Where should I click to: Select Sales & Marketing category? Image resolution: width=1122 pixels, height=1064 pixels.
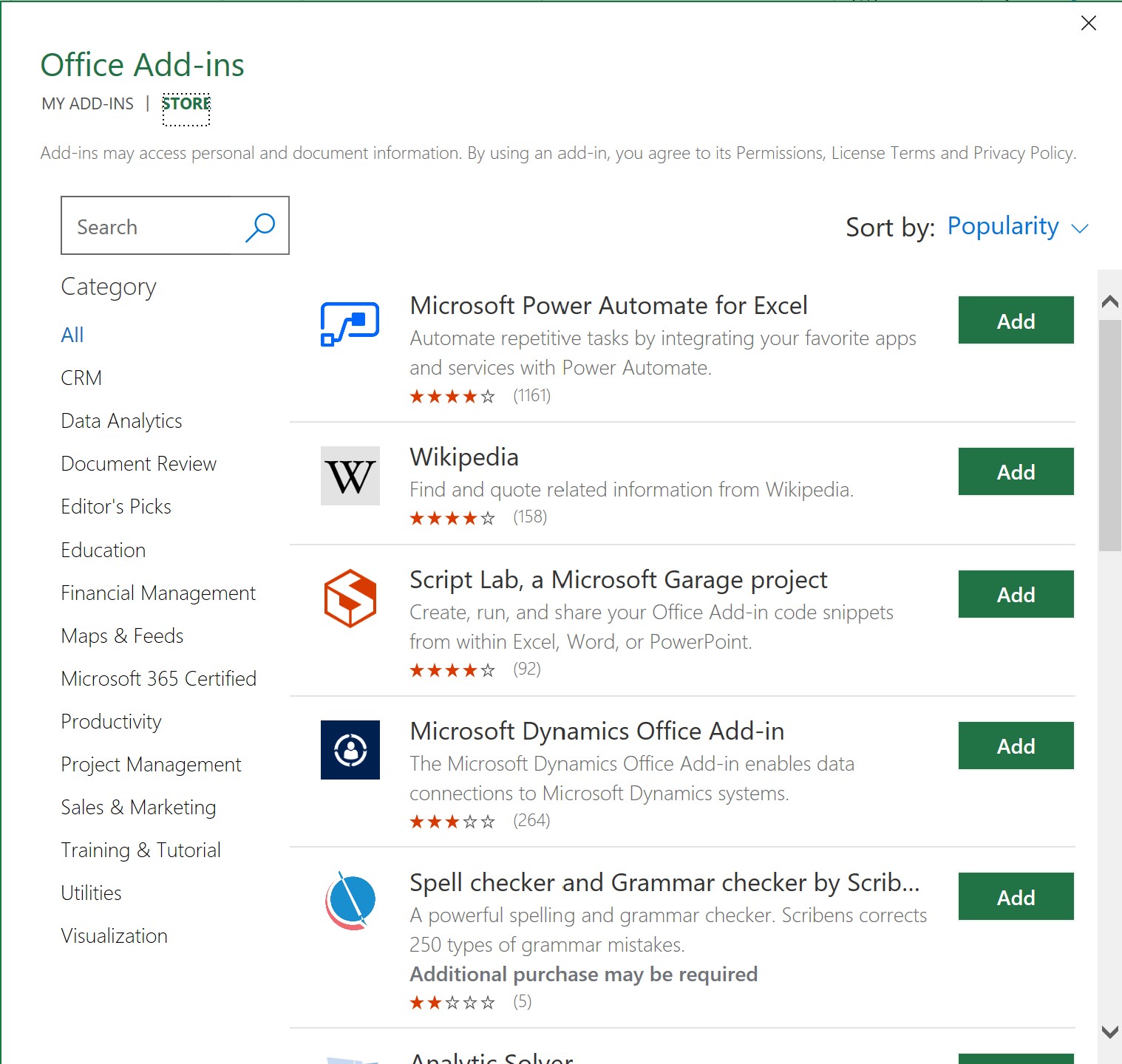138,808
